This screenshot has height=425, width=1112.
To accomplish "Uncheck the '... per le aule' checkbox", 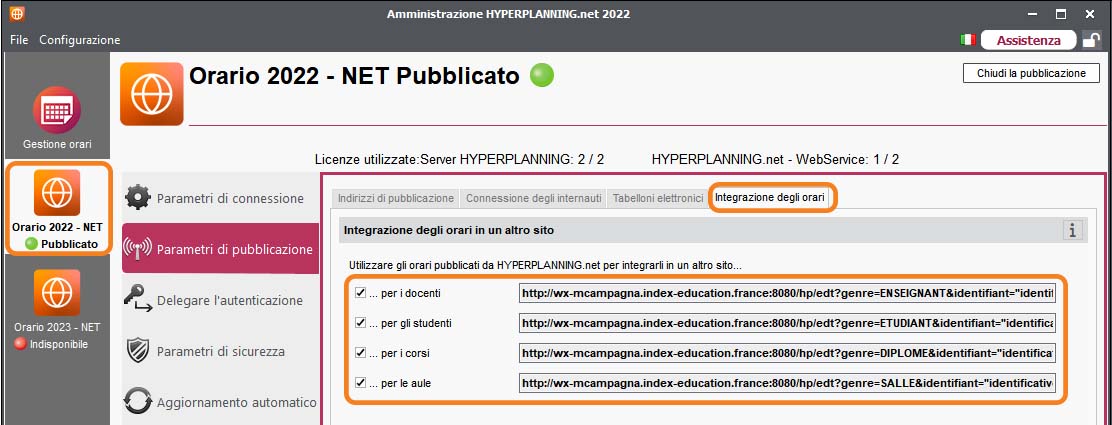I will 360,383.
